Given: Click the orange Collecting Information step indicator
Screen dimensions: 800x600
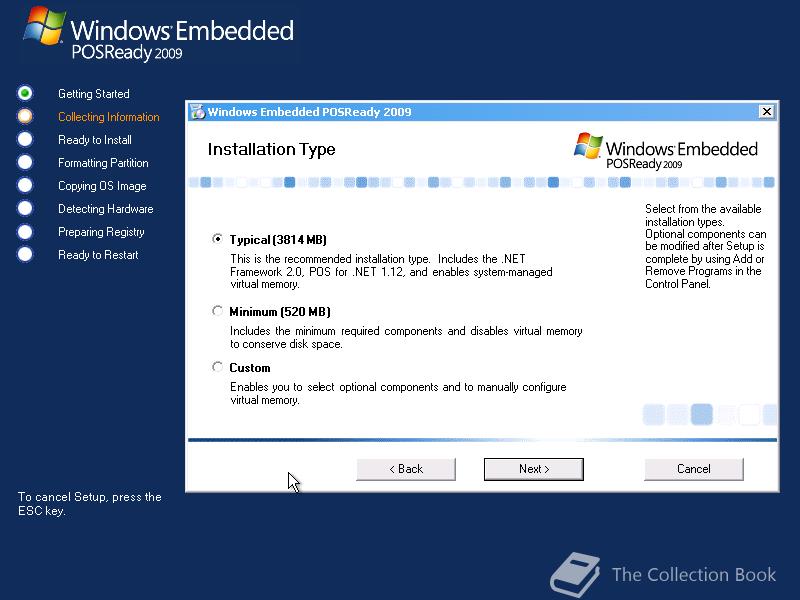Looking at the screenshot, I should [x=24, y=116].
